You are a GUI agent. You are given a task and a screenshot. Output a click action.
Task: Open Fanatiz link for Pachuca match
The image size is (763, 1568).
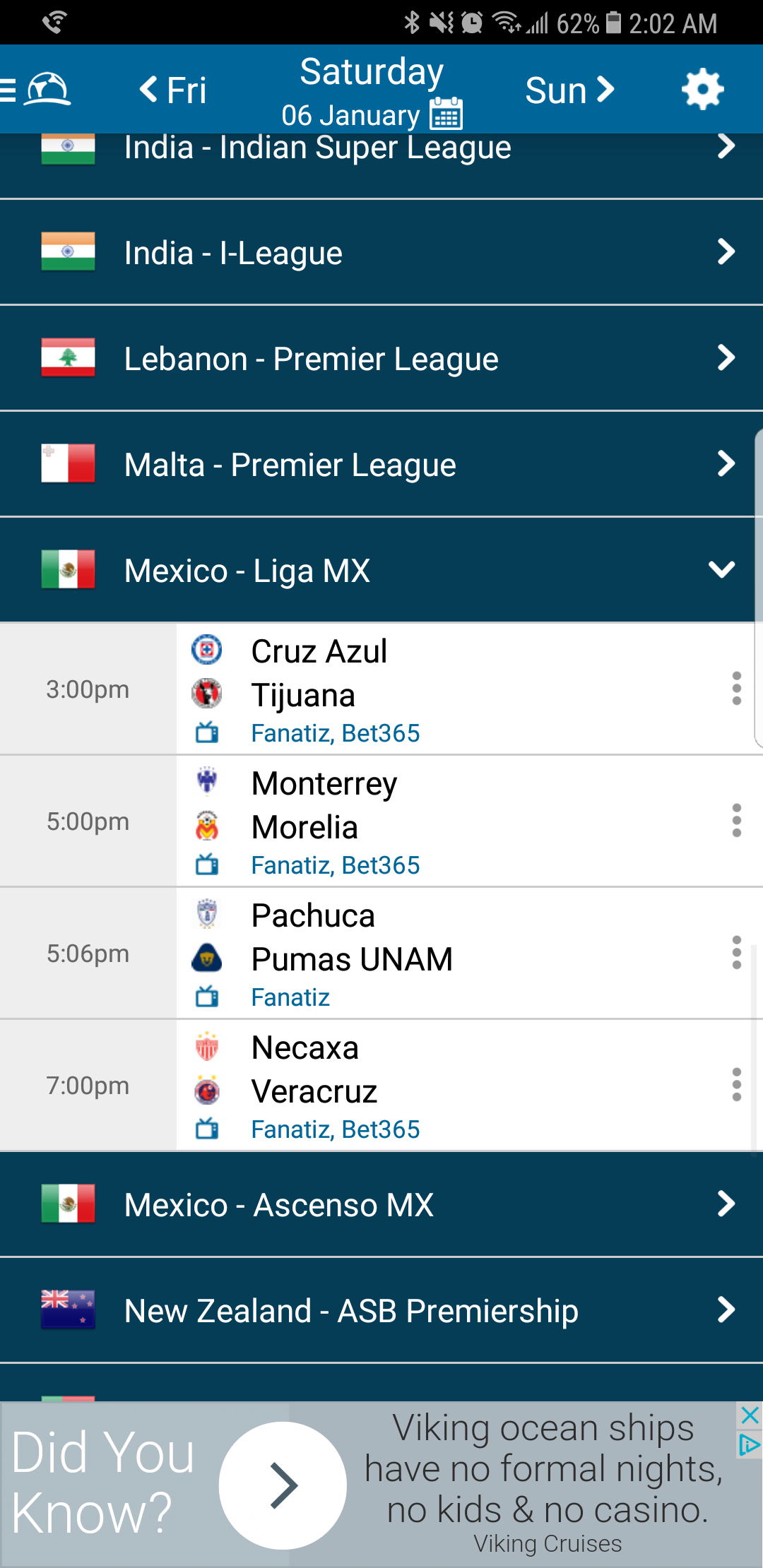(290, 998)
